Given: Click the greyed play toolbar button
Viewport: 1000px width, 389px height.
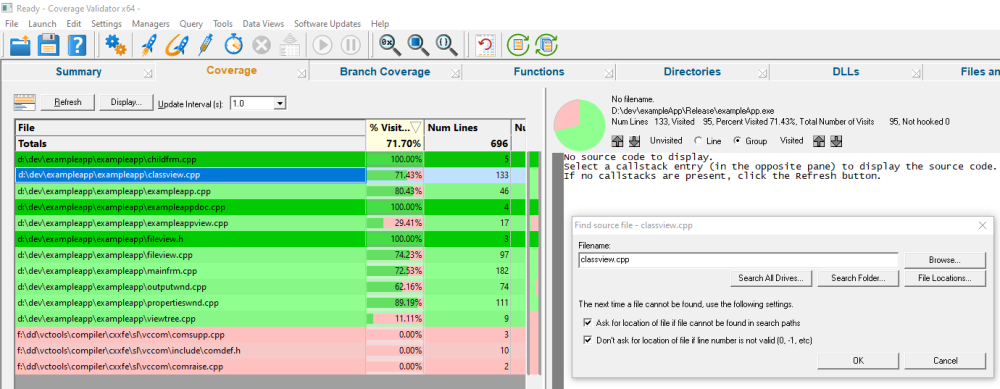Looking at the screenshot, I should point(323,45).
